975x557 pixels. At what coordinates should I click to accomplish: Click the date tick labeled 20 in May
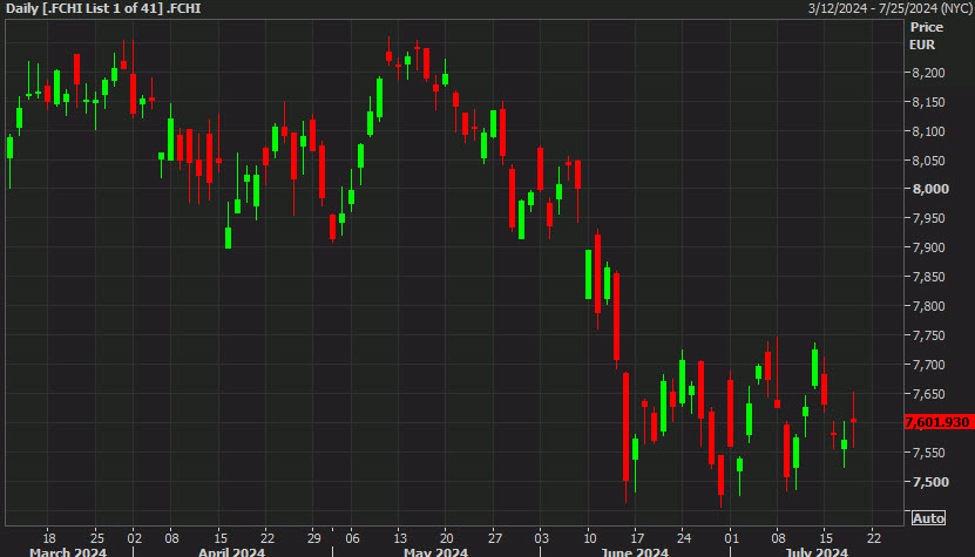coord(446,538)
